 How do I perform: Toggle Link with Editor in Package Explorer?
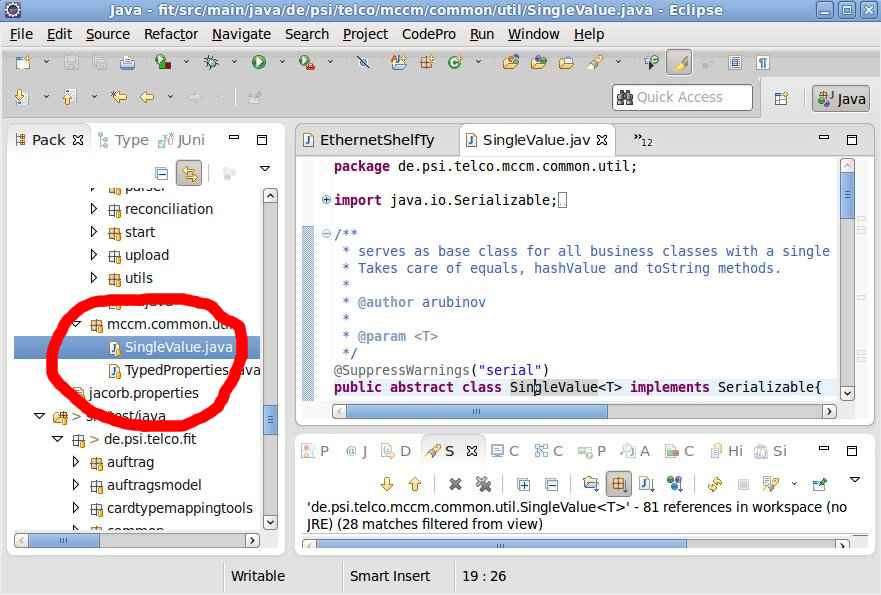189,173
